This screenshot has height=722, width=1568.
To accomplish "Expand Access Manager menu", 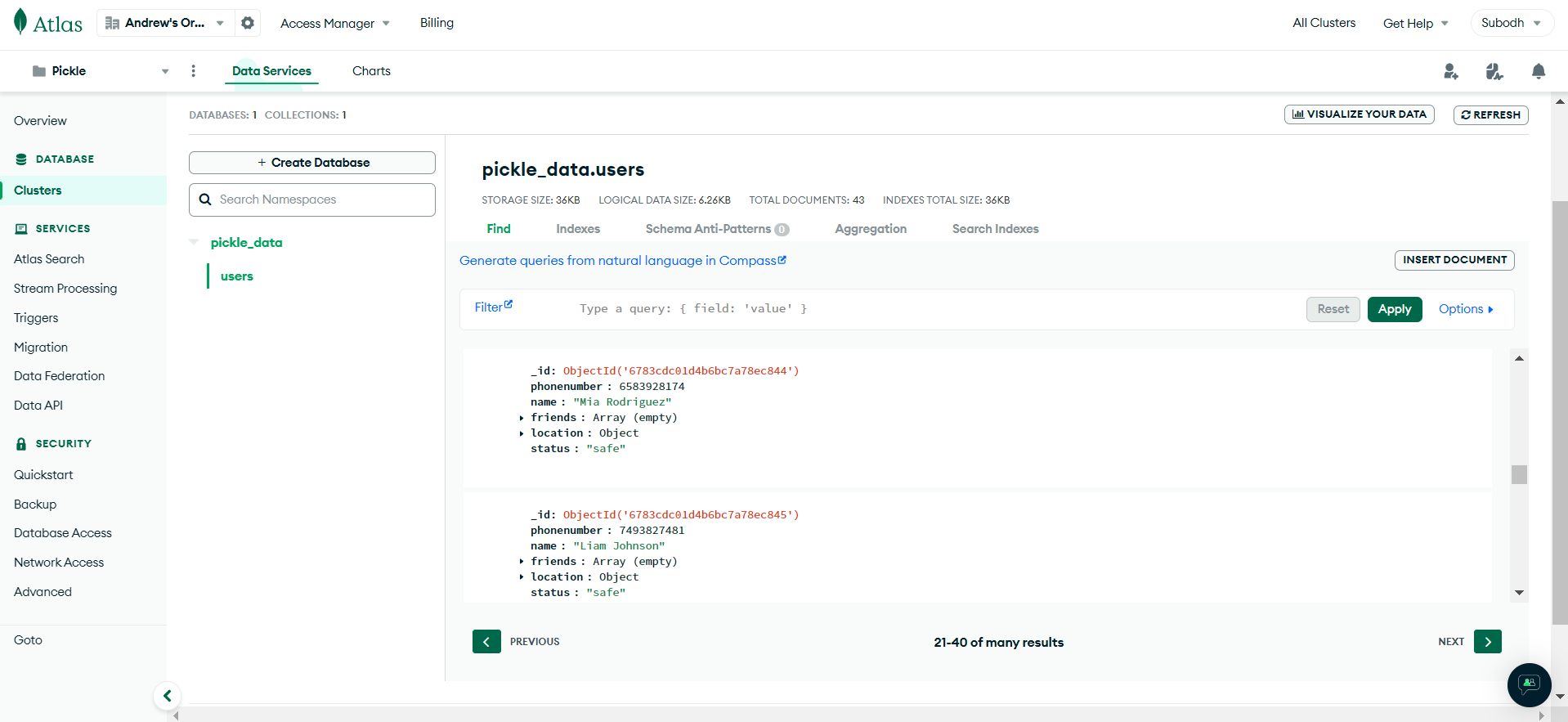I will [x=334, y=23].
